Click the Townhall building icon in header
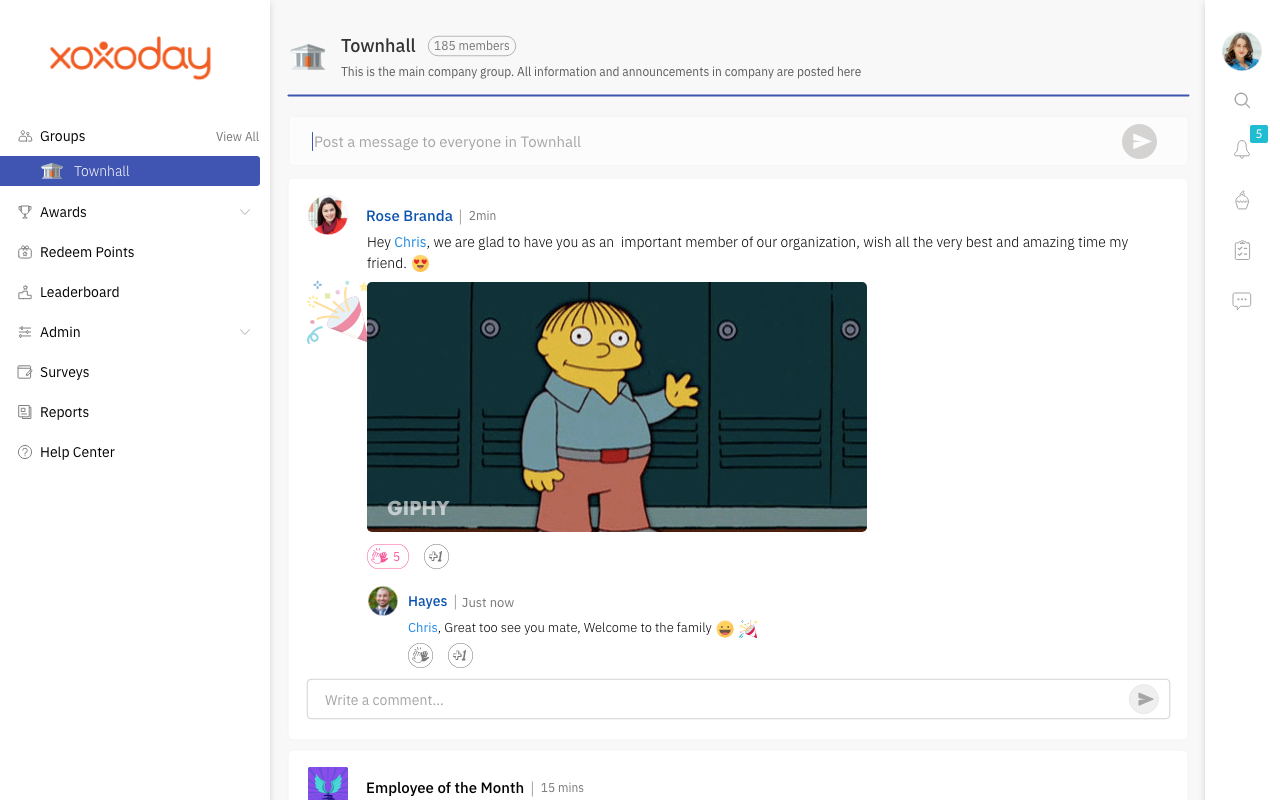 pos(308,56)
